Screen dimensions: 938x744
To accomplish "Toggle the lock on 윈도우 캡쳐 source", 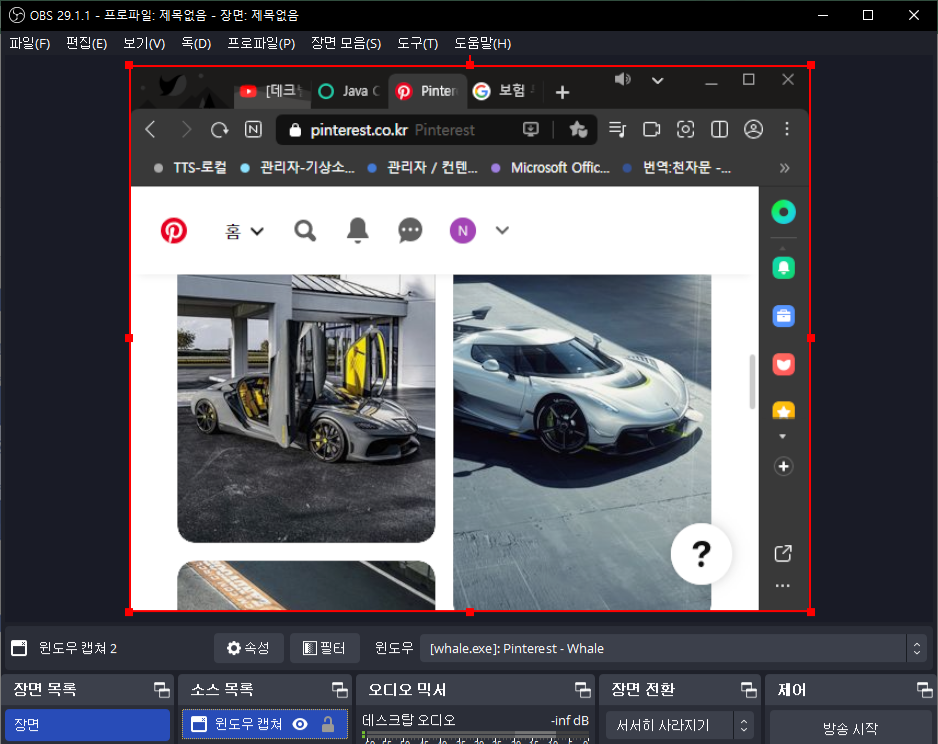I will [x=327, y=724].
